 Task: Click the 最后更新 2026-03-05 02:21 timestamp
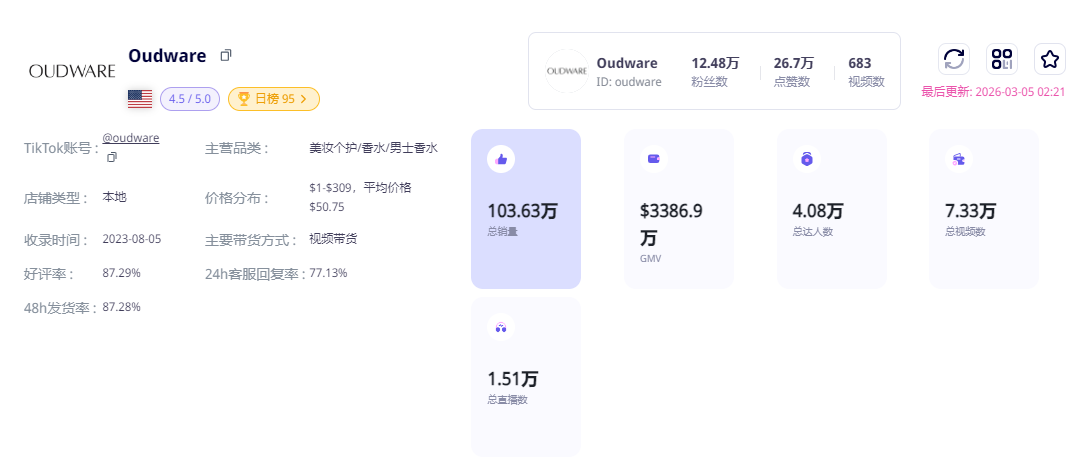993,92
